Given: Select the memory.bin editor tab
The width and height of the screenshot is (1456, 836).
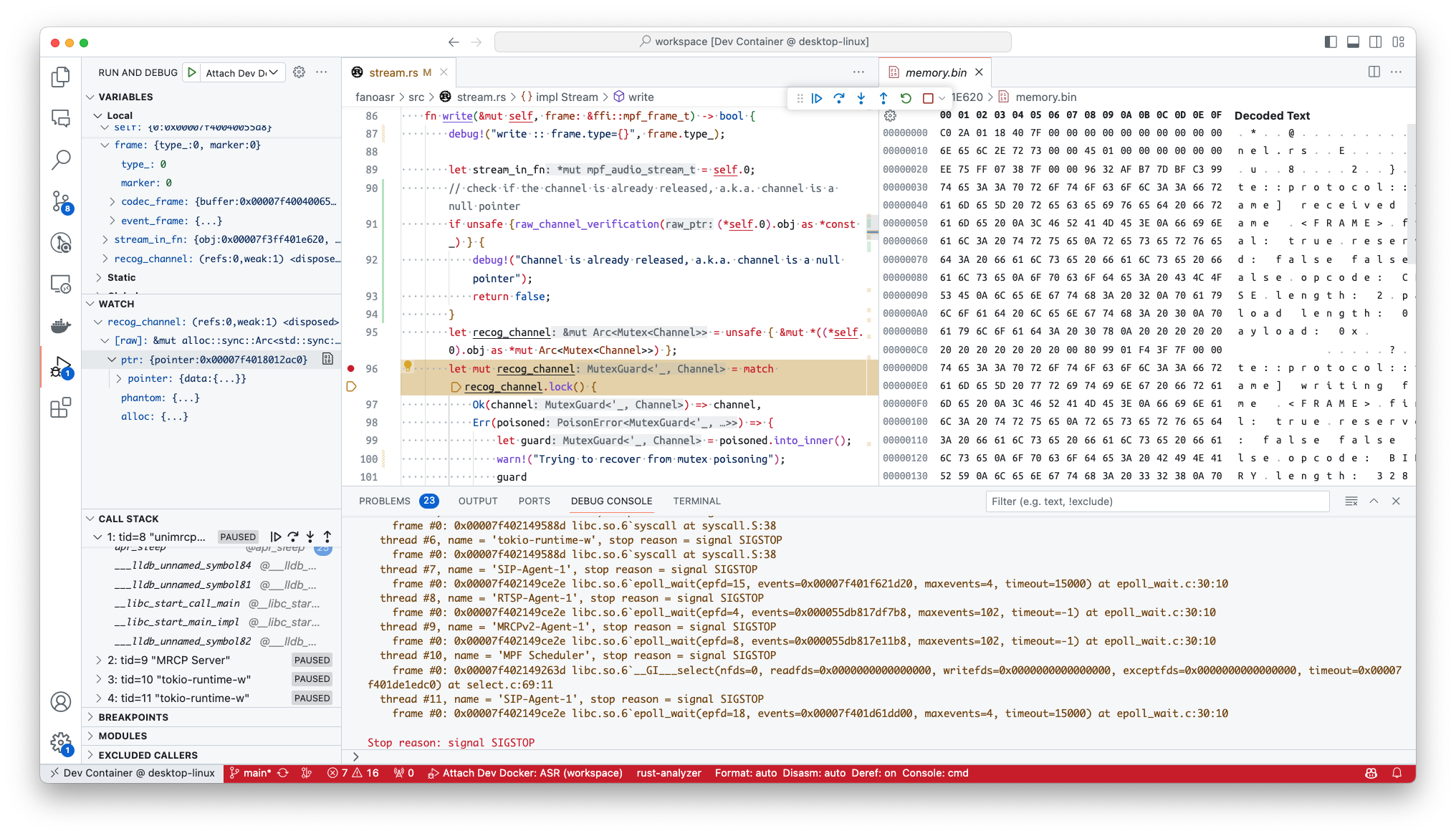Looking at the screenshot, I should 935,72.
